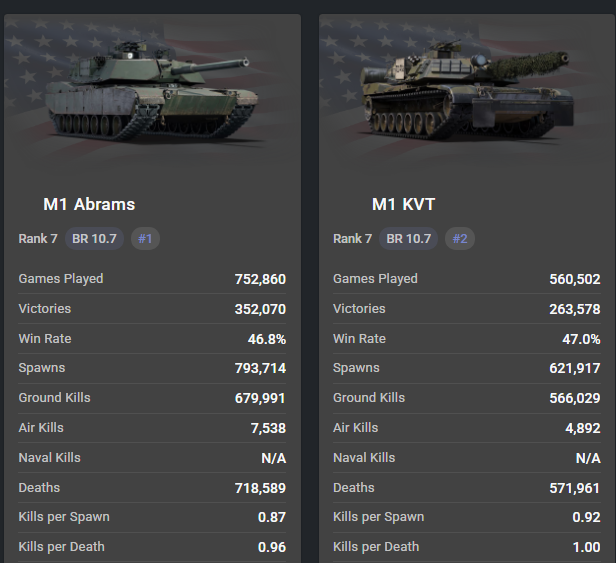The width and height of the screenshot is (616, 563).
Task: Open the M1 Abrams title link
Action: (x=89, y=204)
